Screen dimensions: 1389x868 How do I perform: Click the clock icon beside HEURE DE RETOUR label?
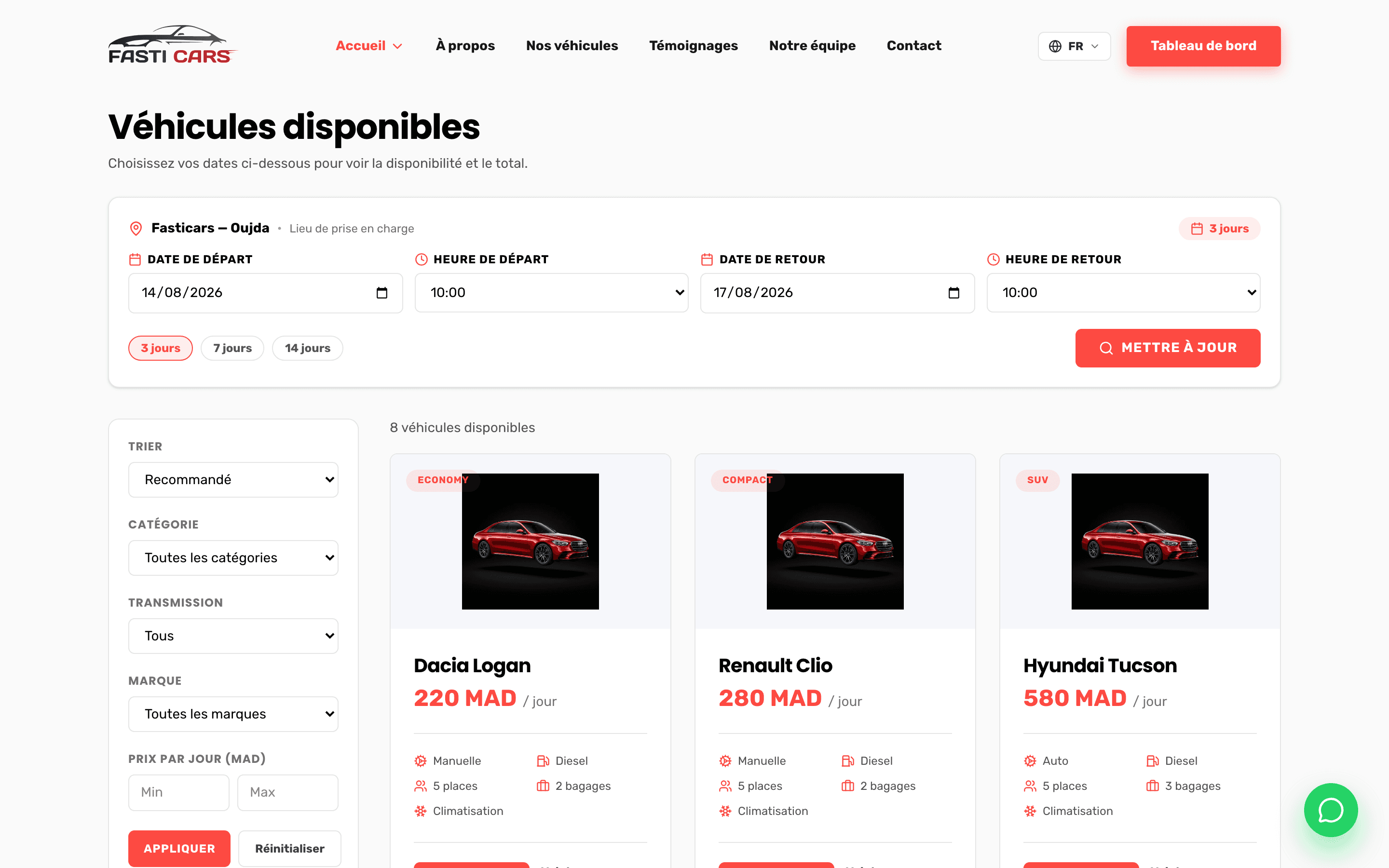pos(994,259)
